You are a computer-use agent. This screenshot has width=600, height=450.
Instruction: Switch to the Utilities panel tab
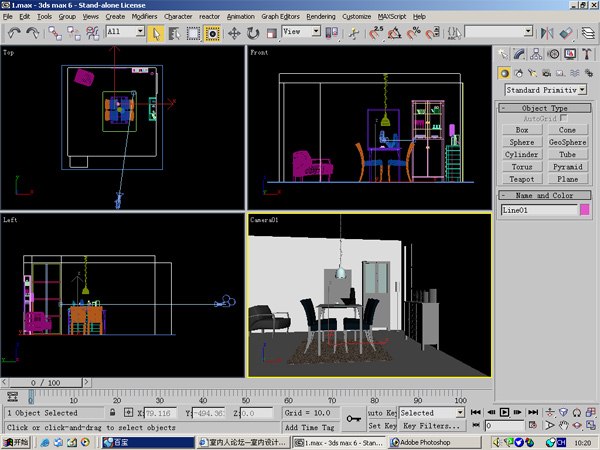587,54
